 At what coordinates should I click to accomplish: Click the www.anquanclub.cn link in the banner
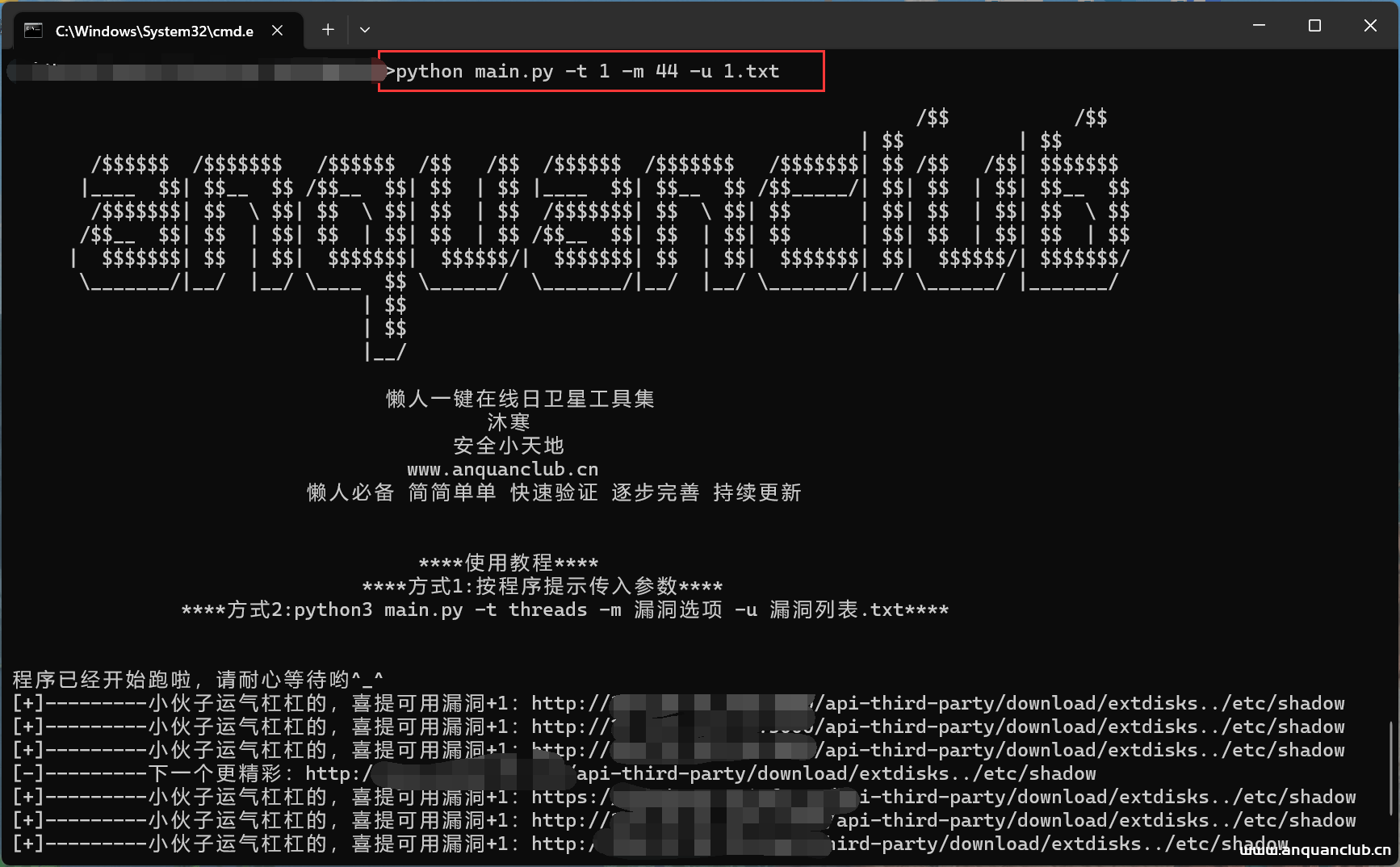coord(503,469)
